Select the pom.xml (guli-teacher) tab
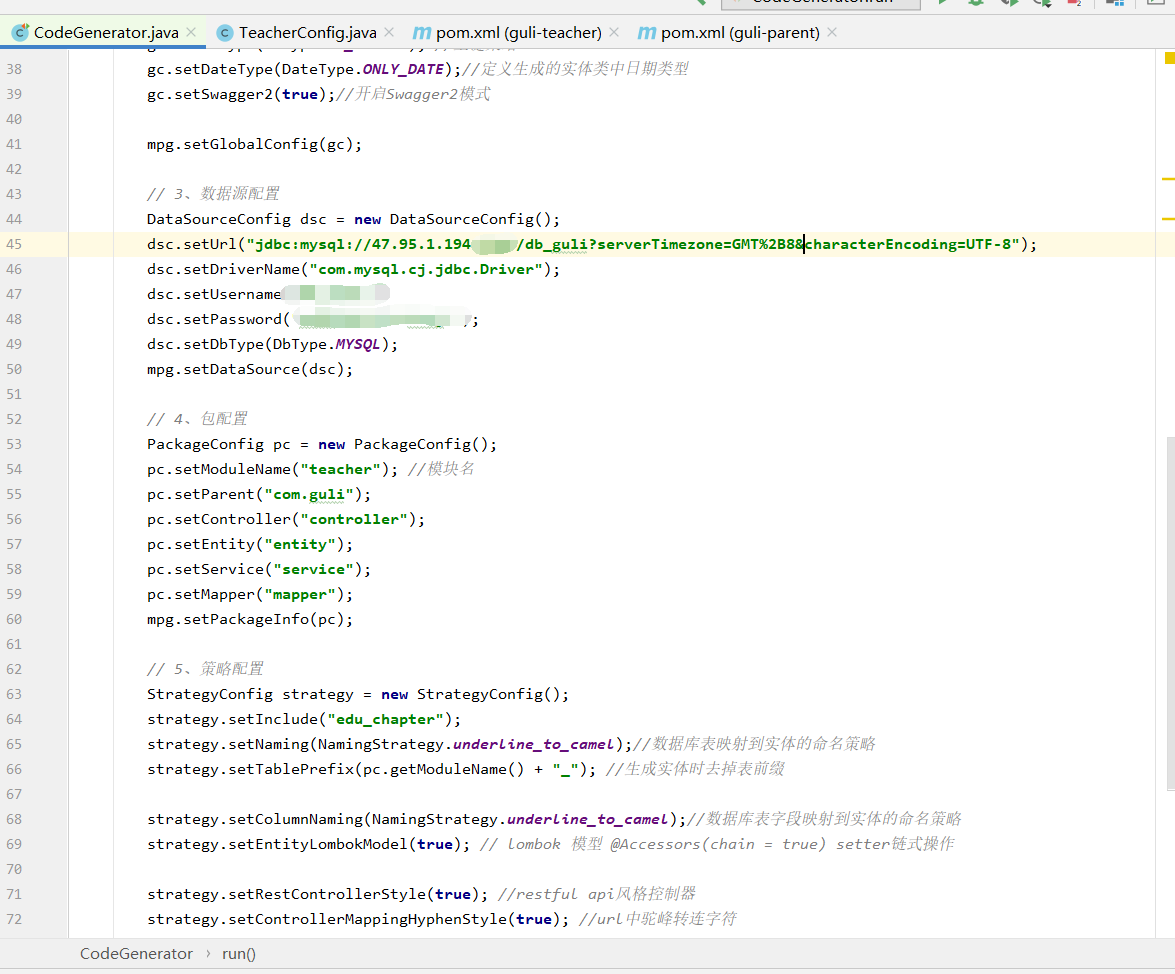 (x=518, y=33)
